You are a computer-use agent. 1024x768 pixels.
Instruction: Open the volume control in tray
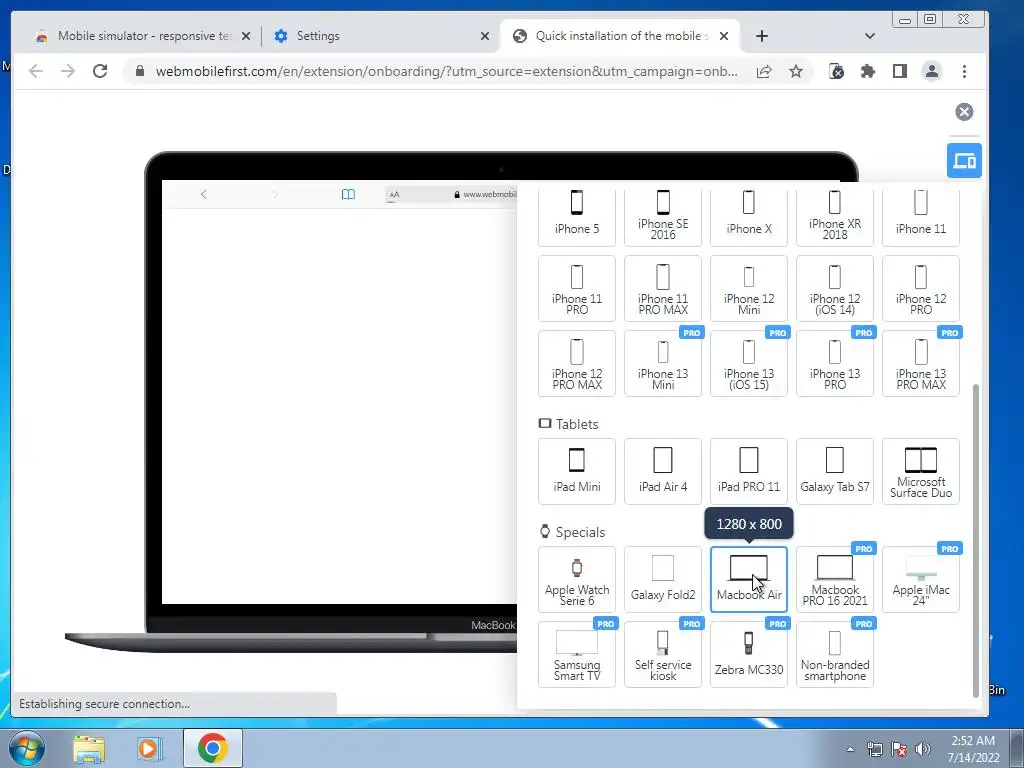pos(923,749)
